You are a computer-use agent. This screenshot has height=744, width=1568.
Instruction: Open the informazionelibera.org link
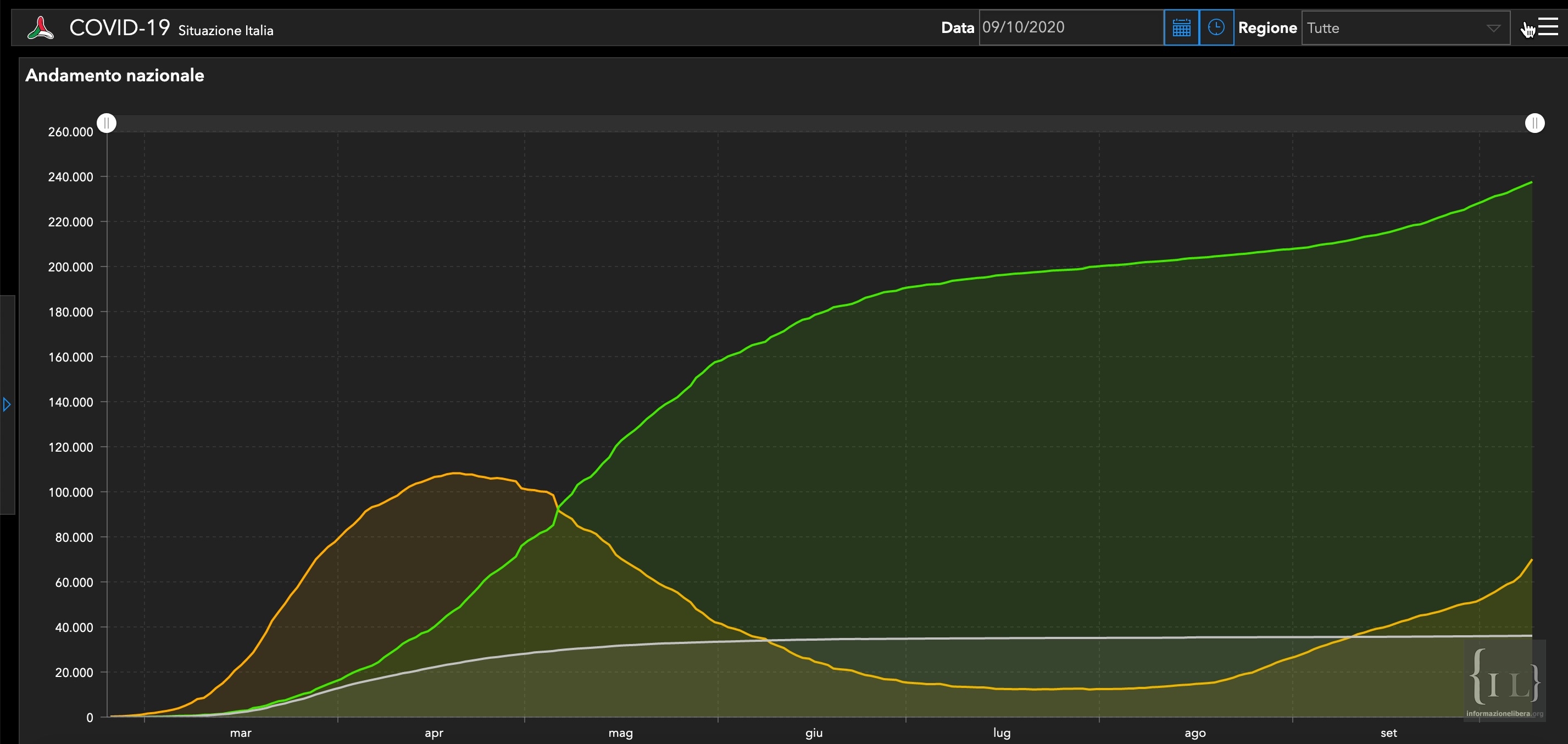(1504, 714)
